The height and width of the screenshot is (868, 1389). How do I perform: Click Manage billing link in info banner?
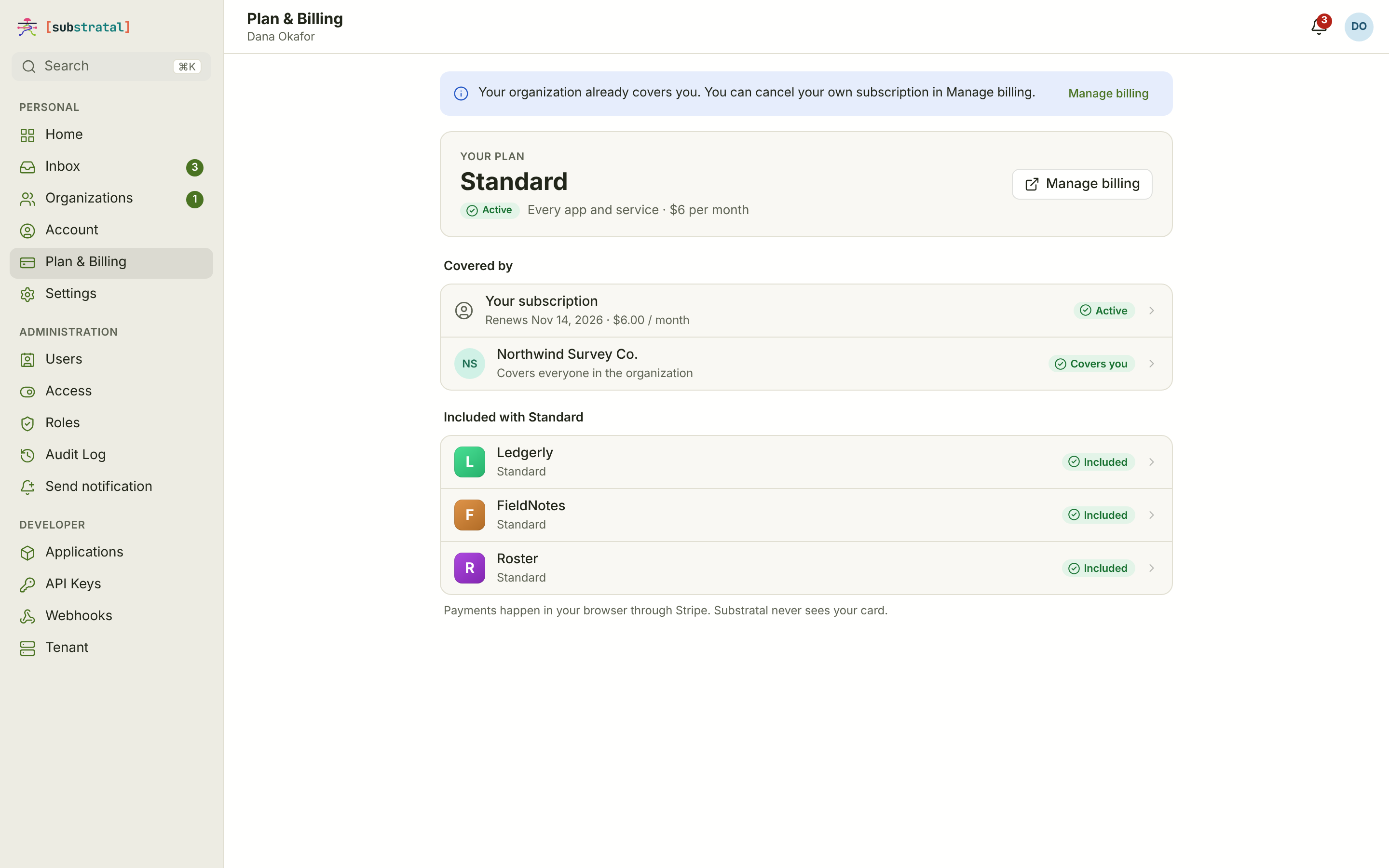(x=1108, y=94)
